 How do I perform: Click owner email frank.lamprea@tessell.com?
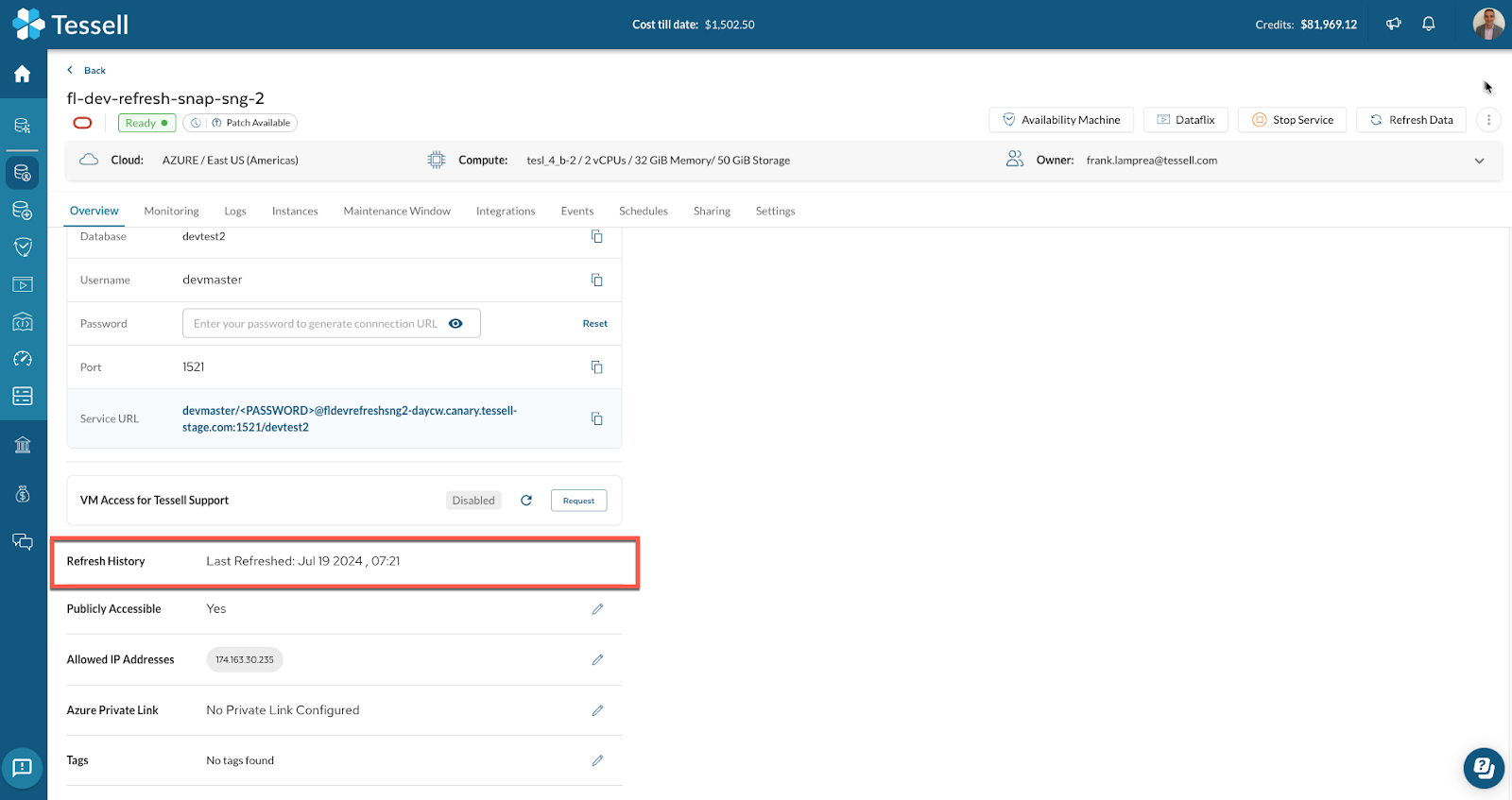[1152, 161]
